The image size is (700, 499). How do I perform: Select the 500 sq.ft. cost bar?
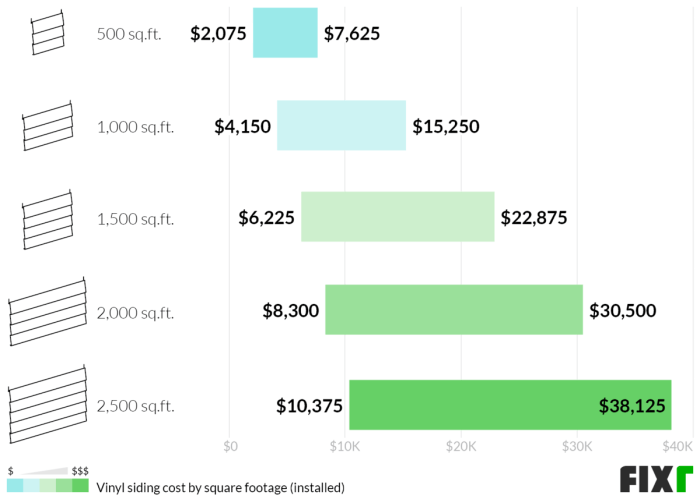[285, 33]
